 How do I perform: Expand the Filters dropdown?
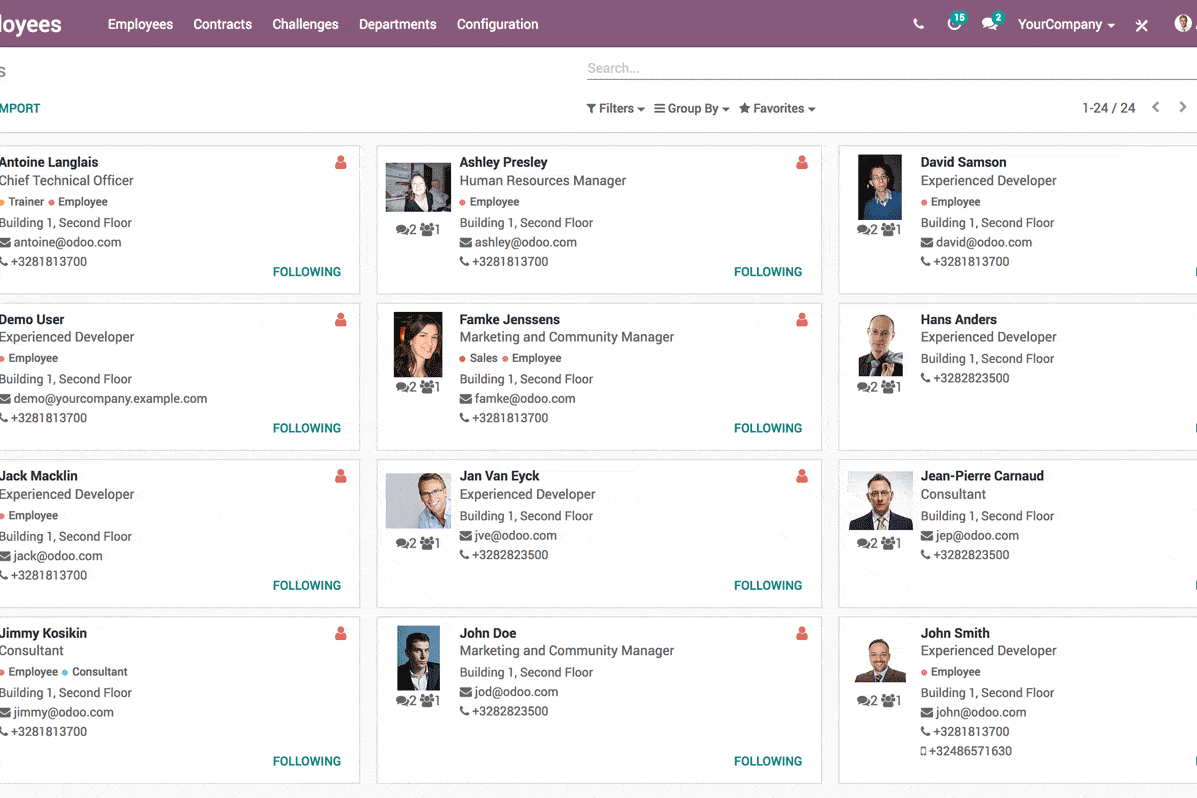[x=615, y=108]
